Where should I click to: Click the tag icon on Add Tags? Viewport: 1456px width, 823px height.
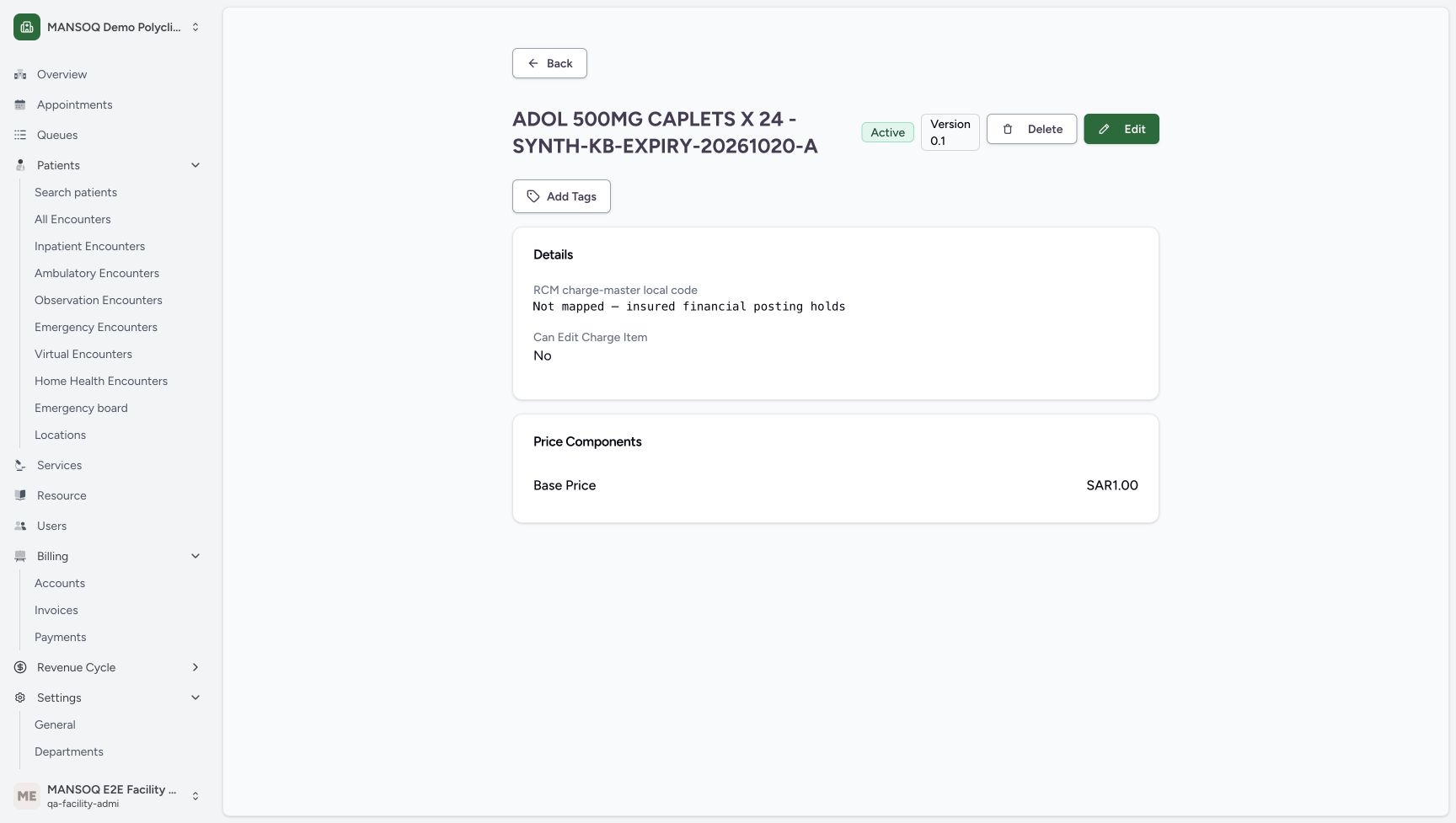[x=533, y=196]
